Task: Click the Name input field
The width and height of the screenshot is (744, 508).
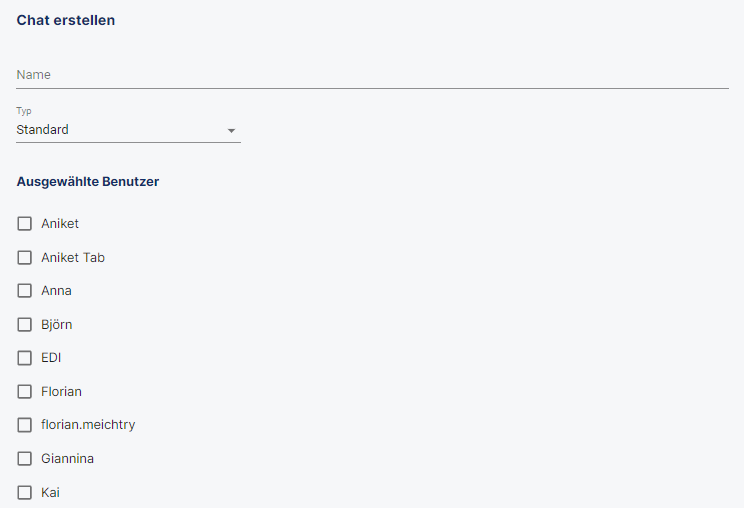Action: coord(372,75)
